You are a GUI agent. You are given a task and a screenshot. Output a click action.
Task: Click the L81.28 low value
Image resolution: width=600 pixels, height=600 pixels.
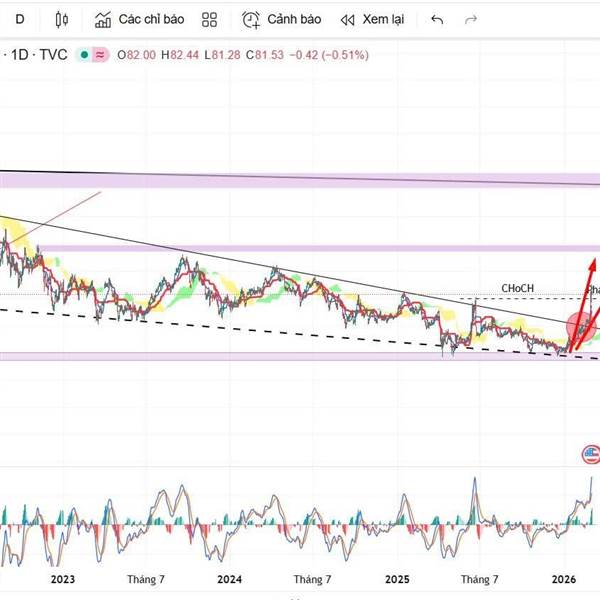click(x=222, y=55)
